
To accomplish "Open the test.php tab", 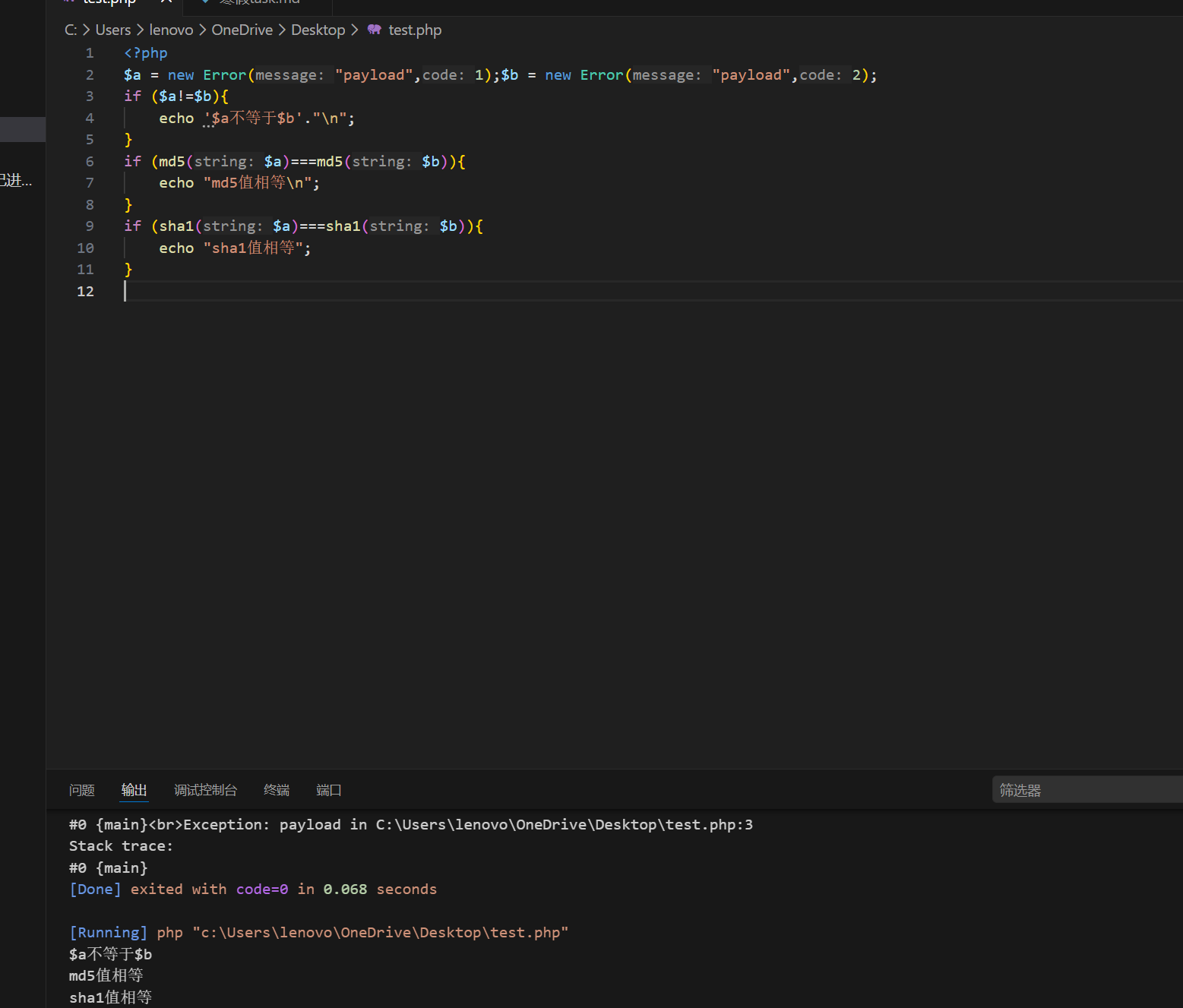I will click(x=109, y=2).
